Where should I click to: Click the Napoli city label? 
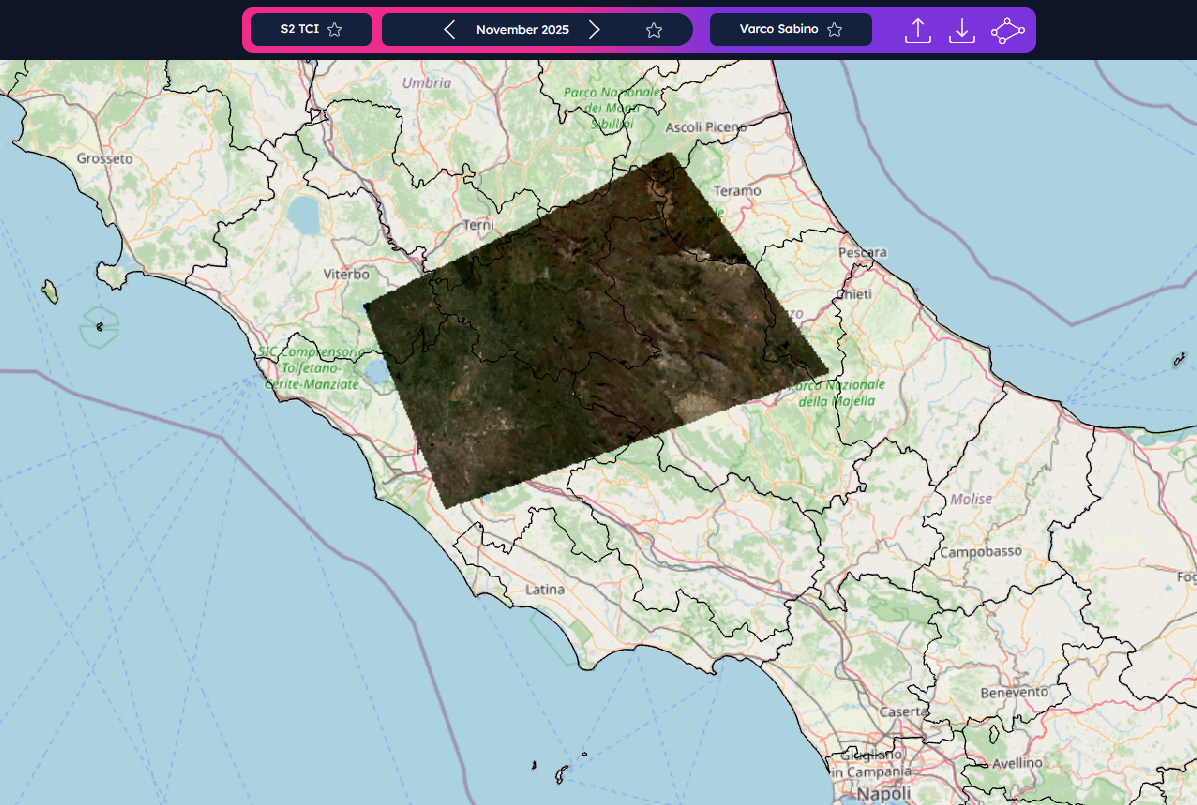[x=856, y=794]
